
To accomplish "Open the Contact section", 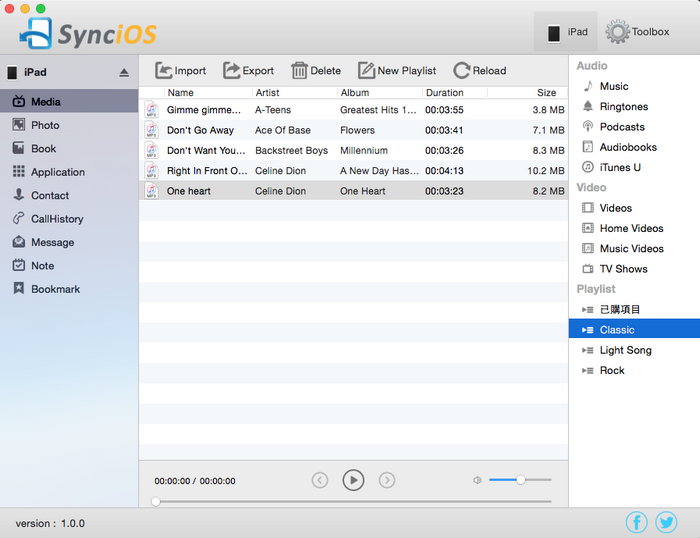I will coord(69,195).
